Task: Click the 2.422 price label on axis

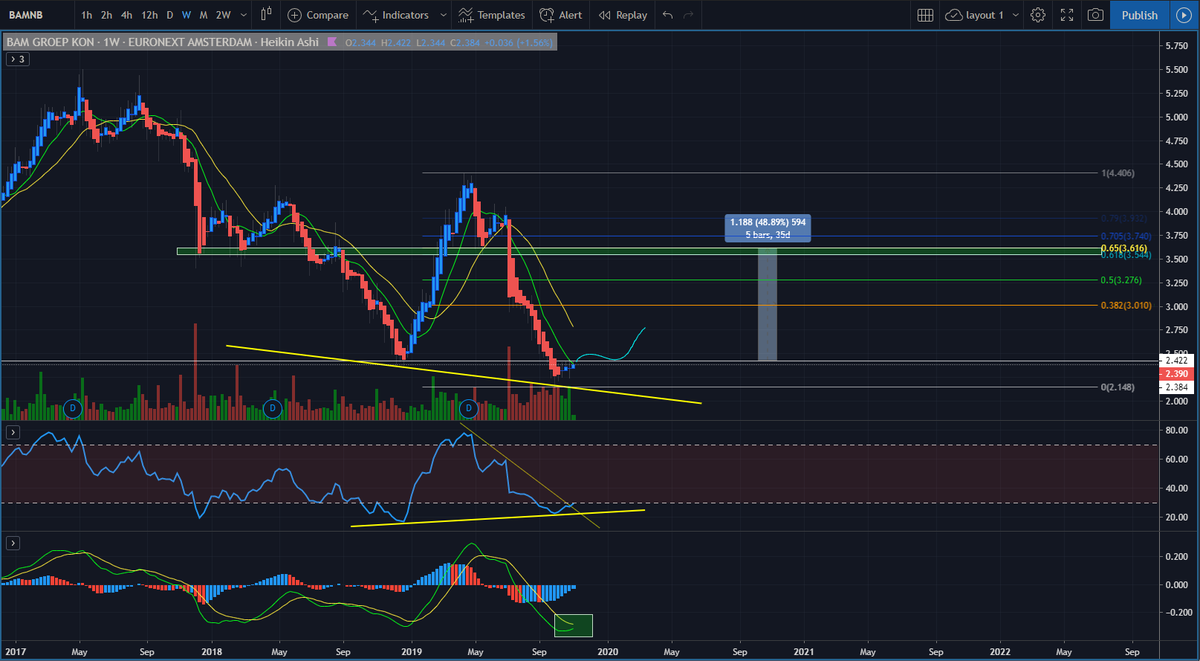Action: (x=1175, y=359)
